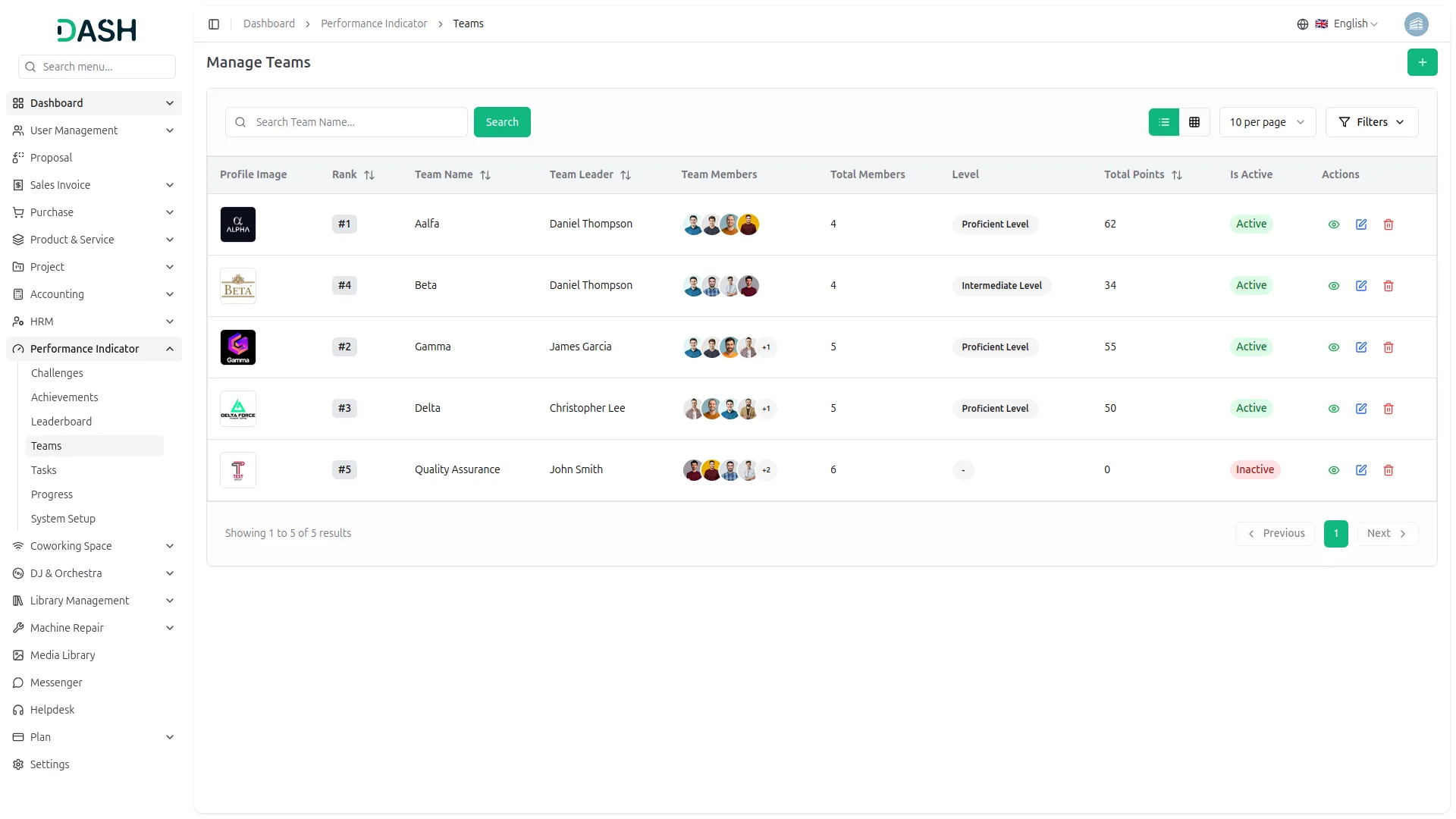Image resolution: width=1456 pixels, height=819 pixels.
Task: Select the list view layout toggle
Action: coord(1164,122)
